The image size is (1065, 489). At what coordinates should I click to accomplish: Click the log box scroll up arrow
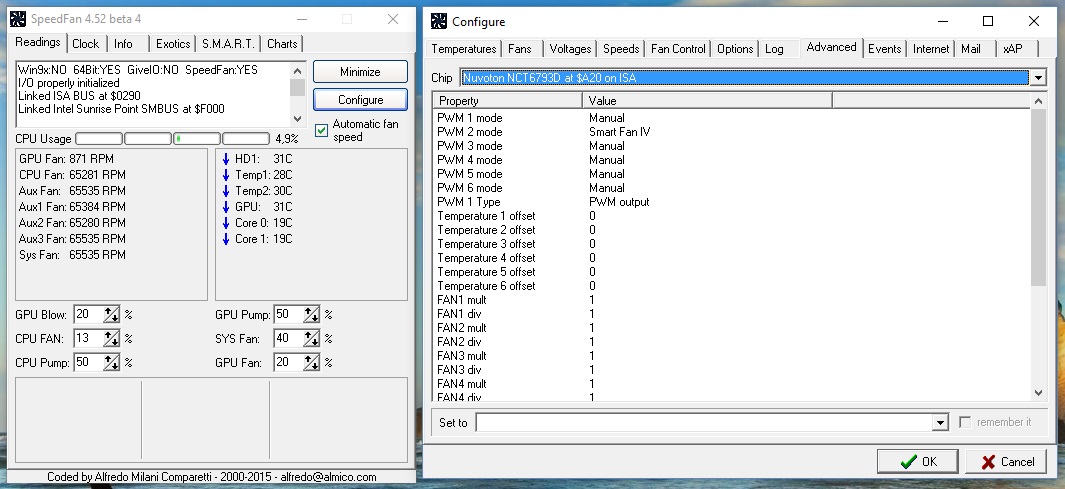(x=297, y=70)
